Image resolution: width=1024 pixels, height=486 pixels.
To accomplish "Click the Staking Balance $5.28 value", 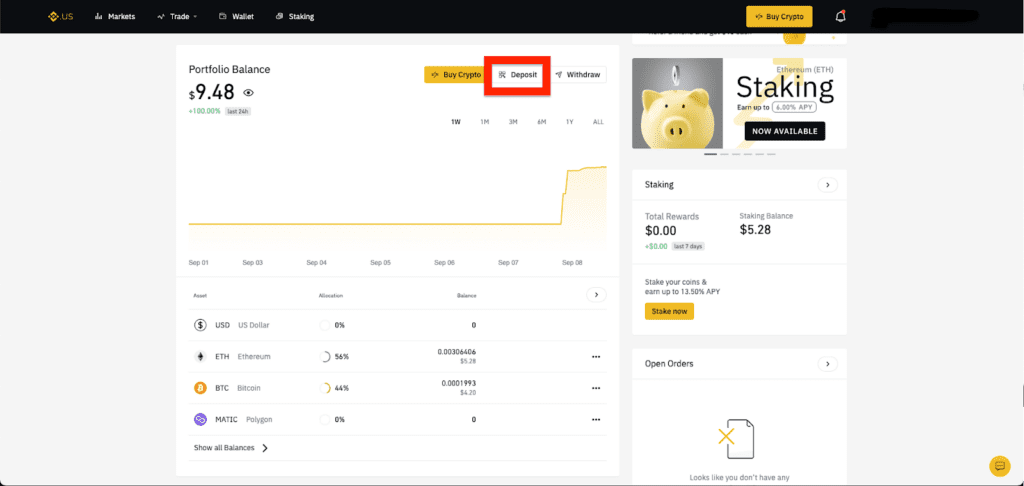I will click(756, 229).
